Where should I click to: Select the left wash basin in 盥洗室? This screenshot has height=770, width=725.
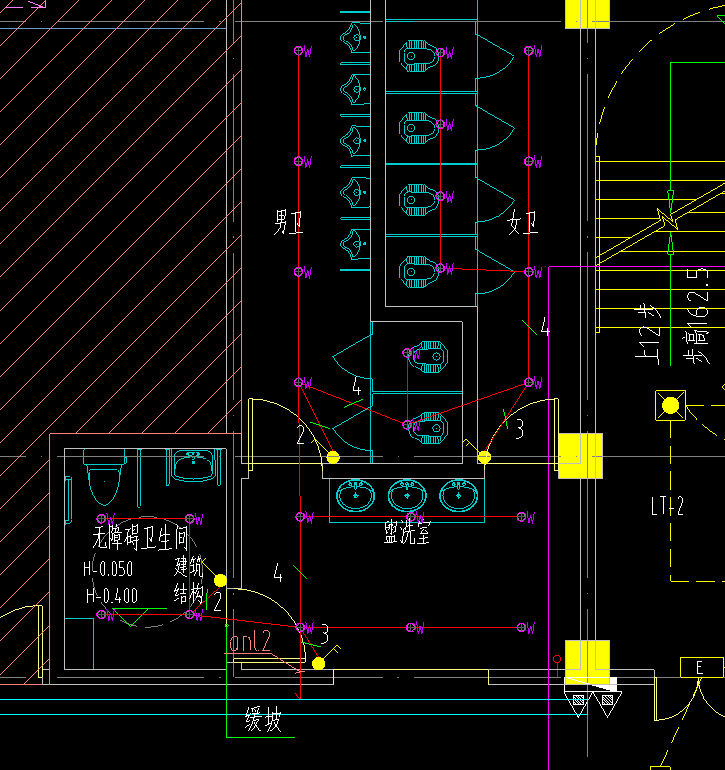tap(356, 495)
